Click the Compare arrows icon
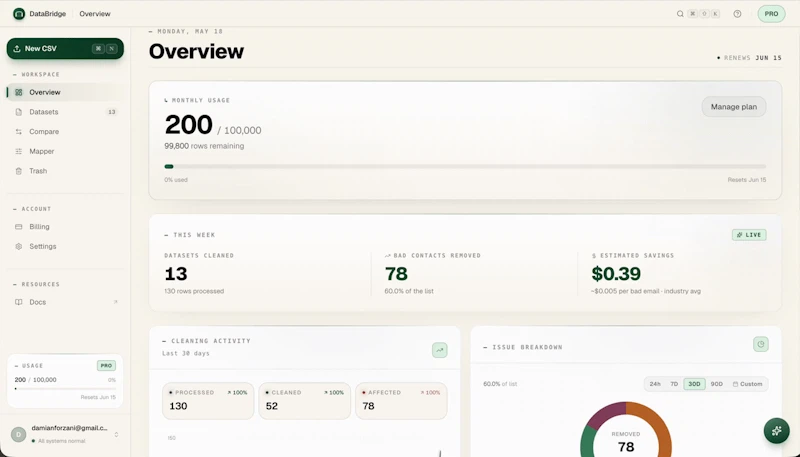The image size is (800, 457). pyautogui.click(x=19, y=132)
